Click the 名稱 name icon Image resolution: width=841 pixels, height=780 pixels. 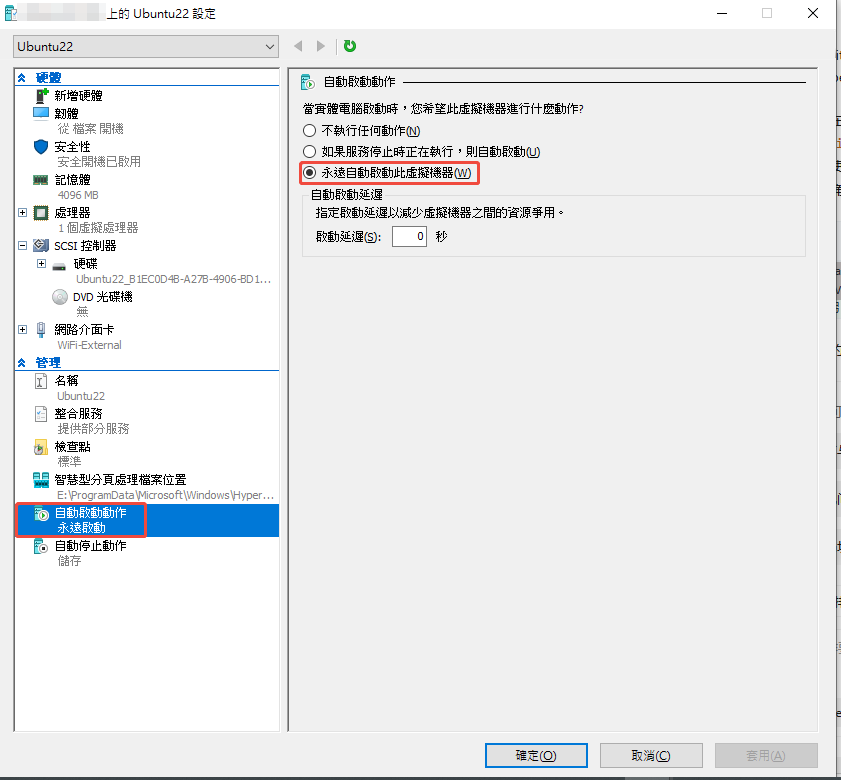click(41, 381)
